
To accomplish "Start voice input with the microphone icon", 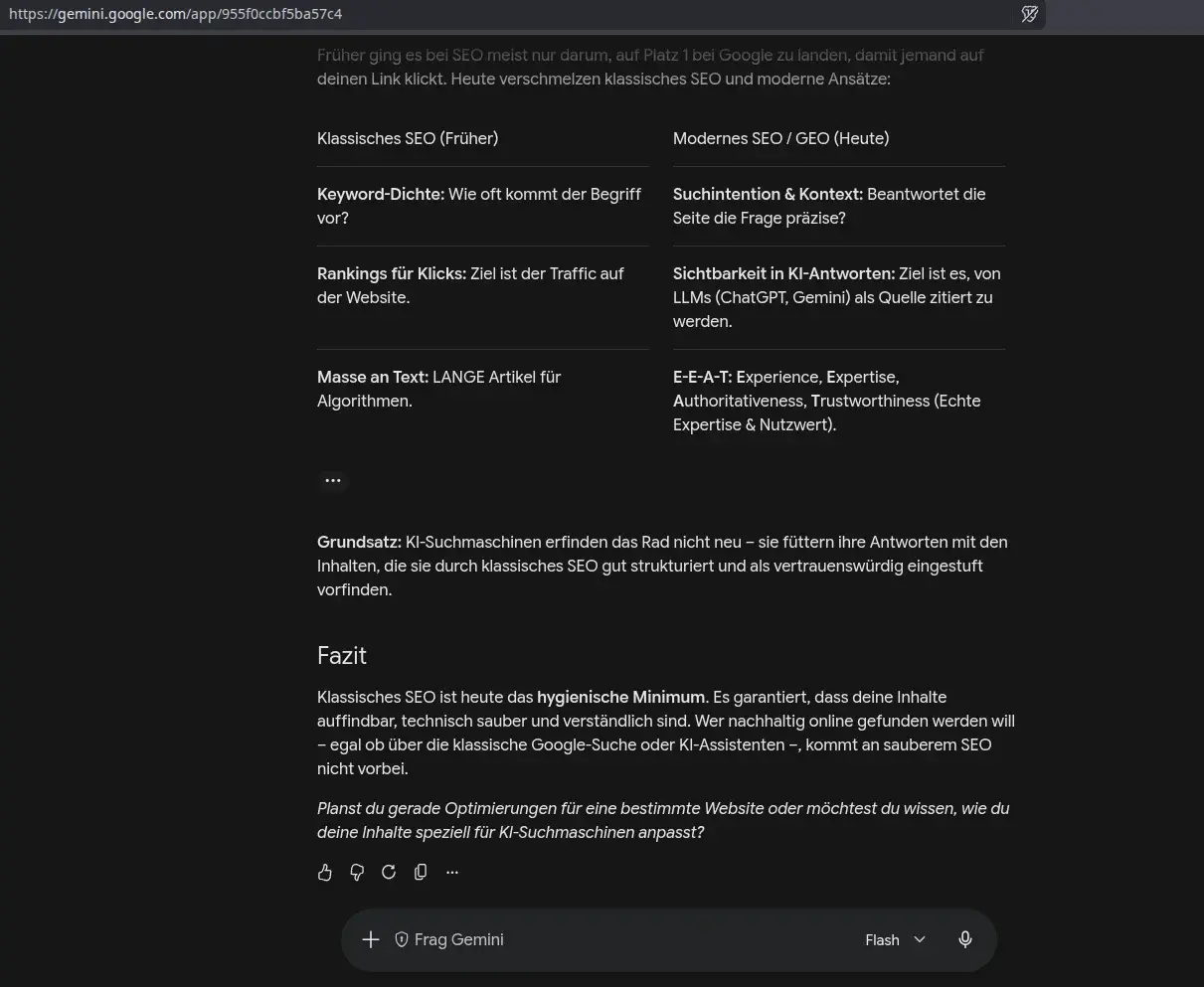I will 965,939.
